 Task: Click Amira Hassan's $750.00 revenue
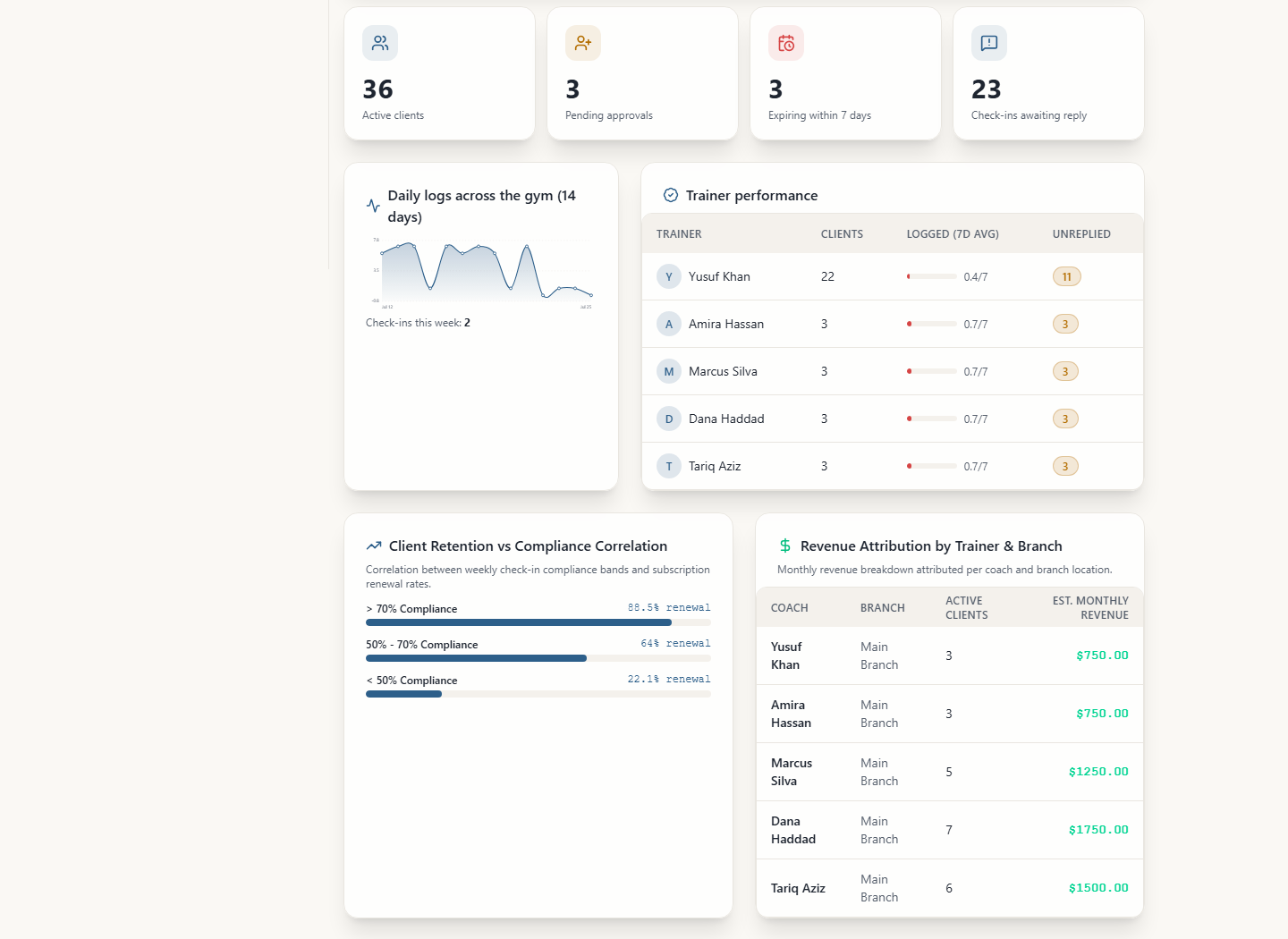coord(1102,714)
